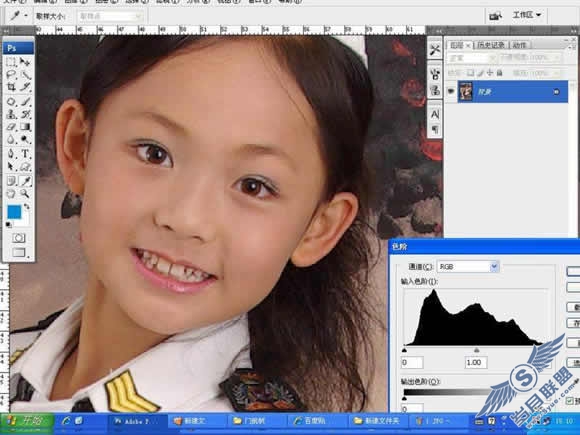Select the Eyedropper tool in the toolbox
Viewport: 580px width, 435px height.
(x=25, y=181)
